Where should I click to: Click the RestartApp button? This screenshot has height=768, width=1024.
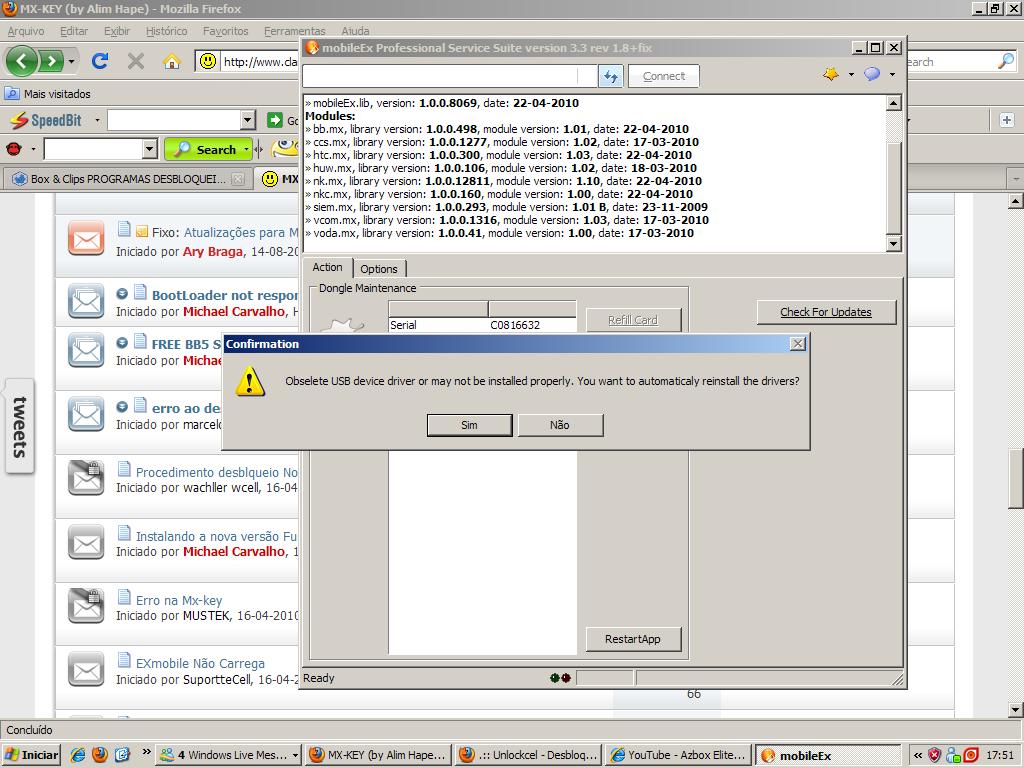tap(633, 639)
